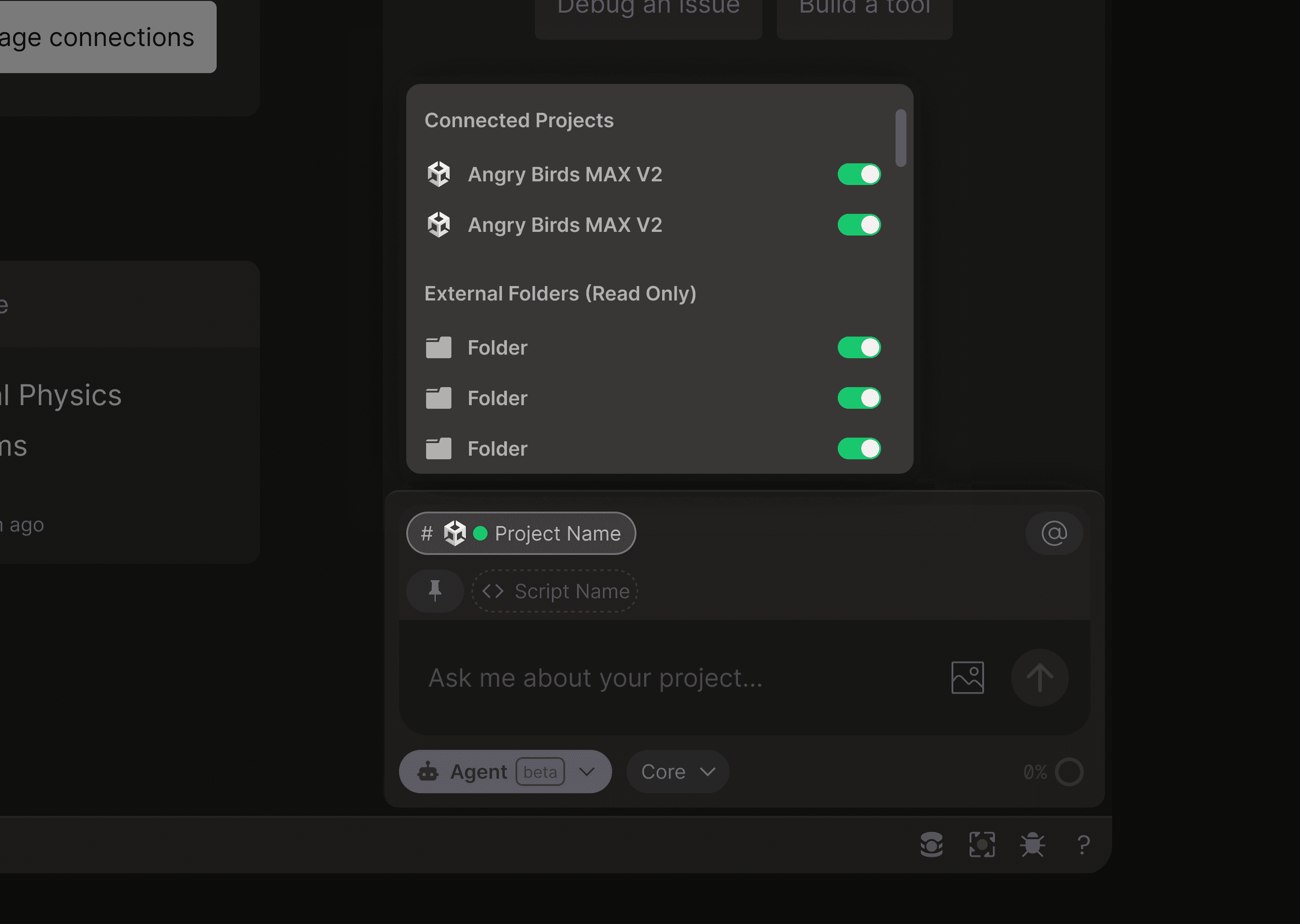Click the pin icon button
The height and width of the screenshot is (924, 1300).
click(435, 591)
